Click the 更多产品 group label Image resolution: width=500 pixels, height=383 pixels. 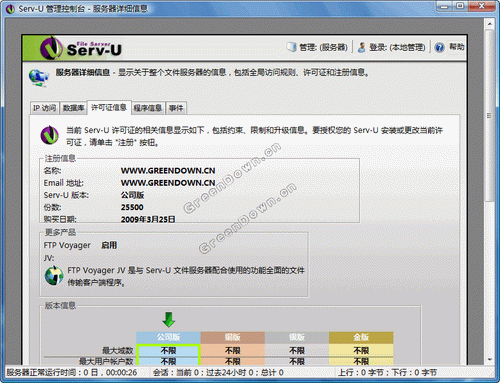[60, 232]
